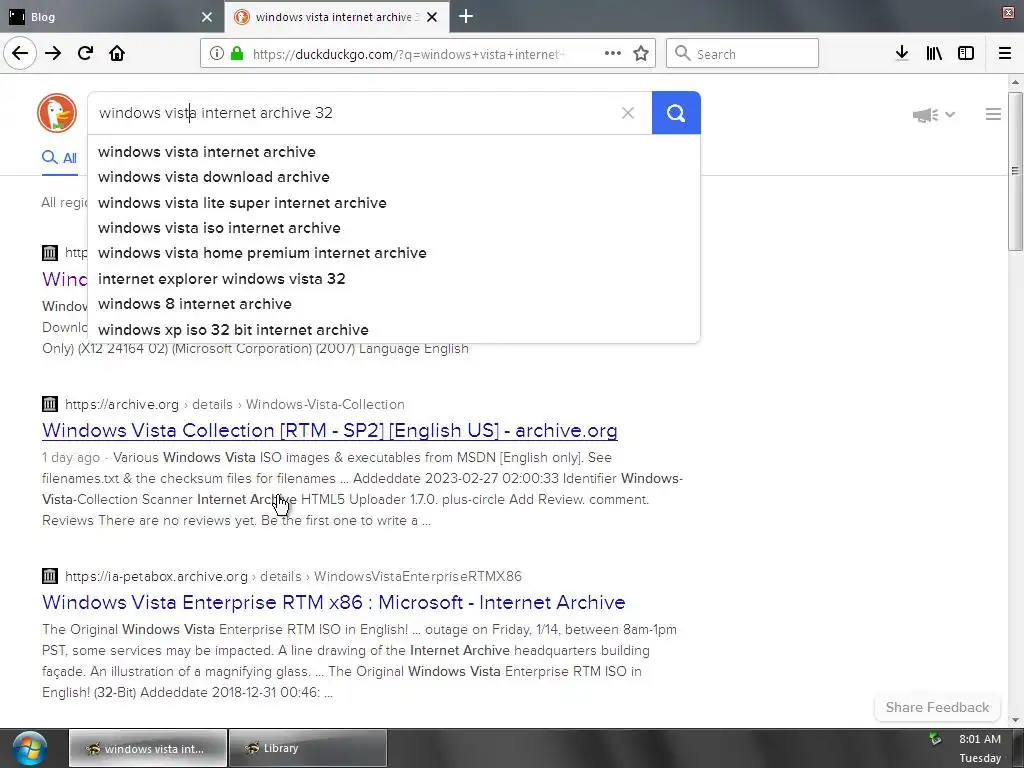This screenshot has height=768, width=1024.
Task: Close the windows vista internet archive tab
Action: (x=432, y=17)
